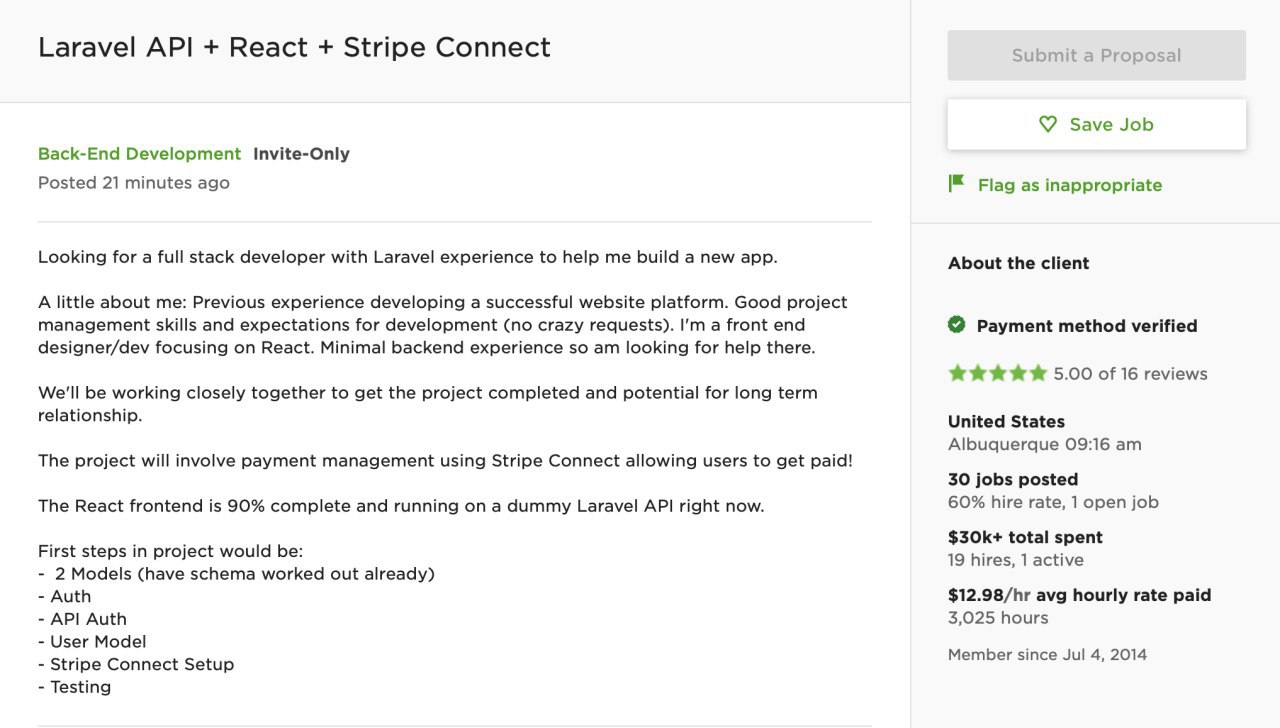Flag the job as inappropriate
Image resolution: width=1280 pixels, height=728 pixels.
(1069, 185)
